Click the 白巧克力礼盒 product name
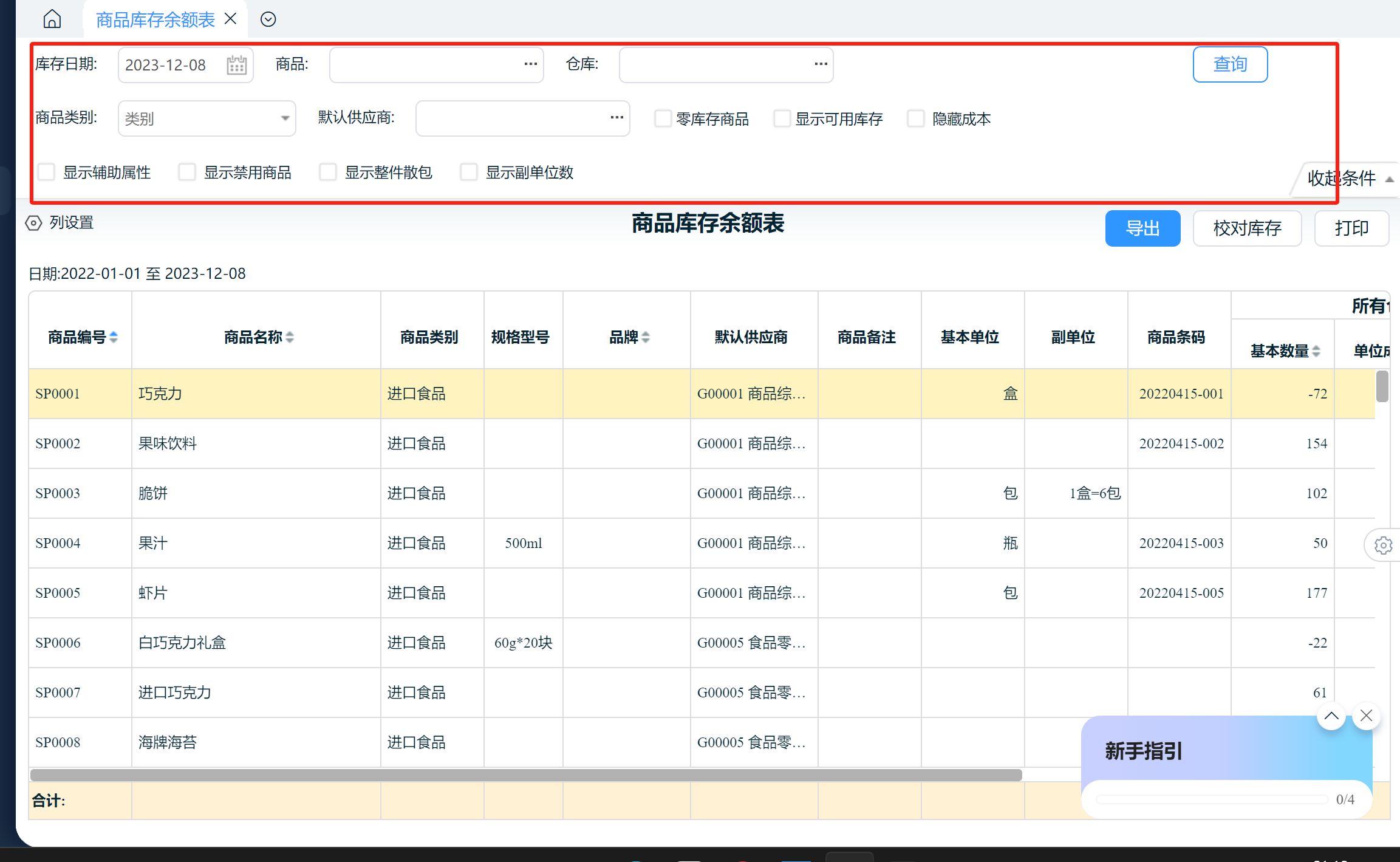The image size is (1400, 862). [182, 643]
